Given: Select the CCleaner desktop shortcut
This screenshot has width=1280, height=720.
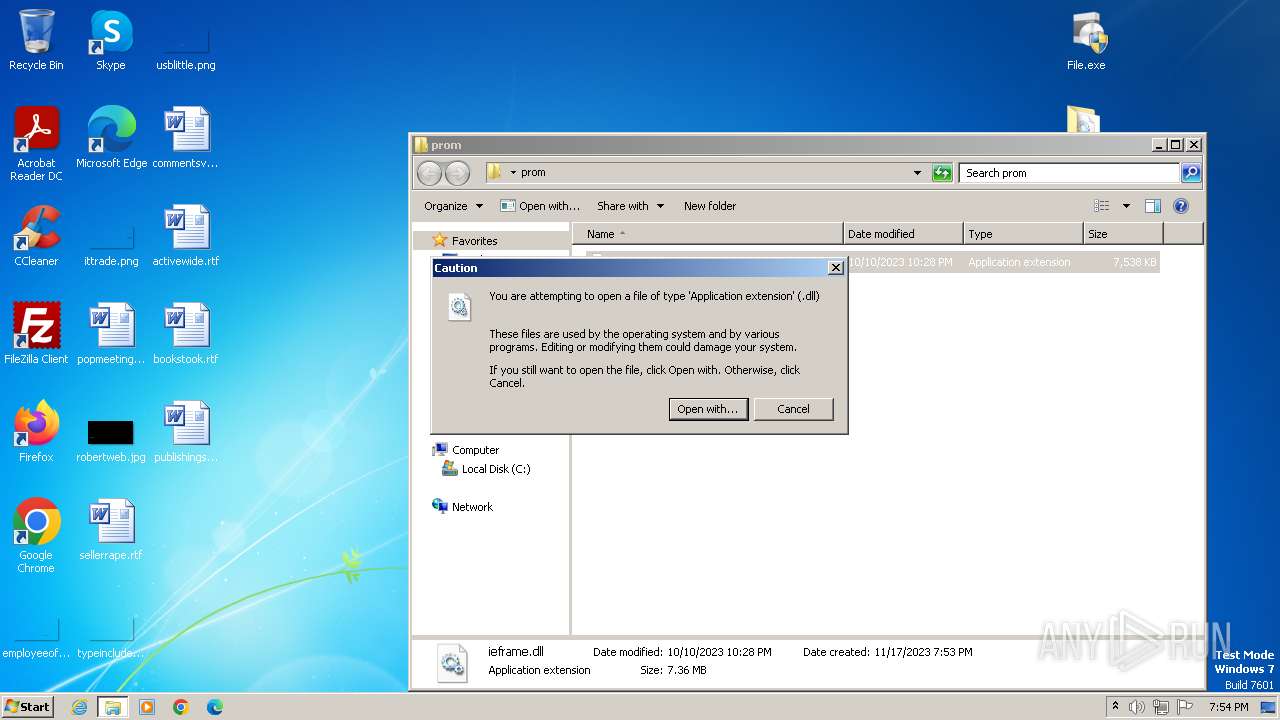Looking at the screenshot, I should (36, 235).
